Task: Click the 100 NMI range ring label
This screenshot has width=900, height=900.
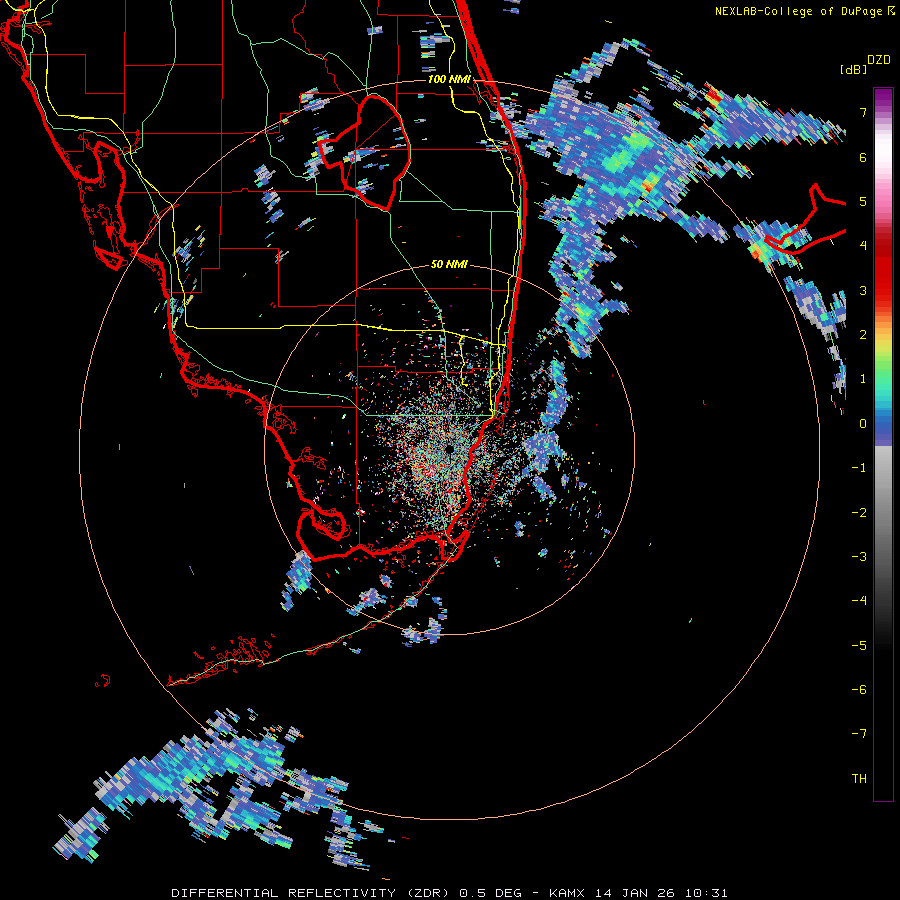Action: (x=449, y=79)
